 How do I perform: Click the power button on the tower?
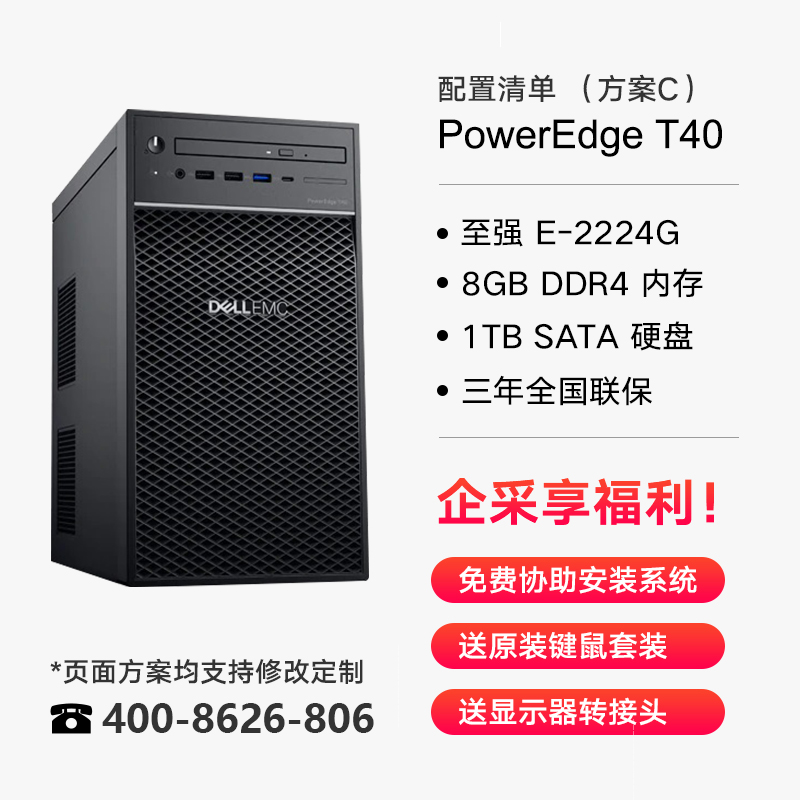pyautogui.click(x=156, y=144)
